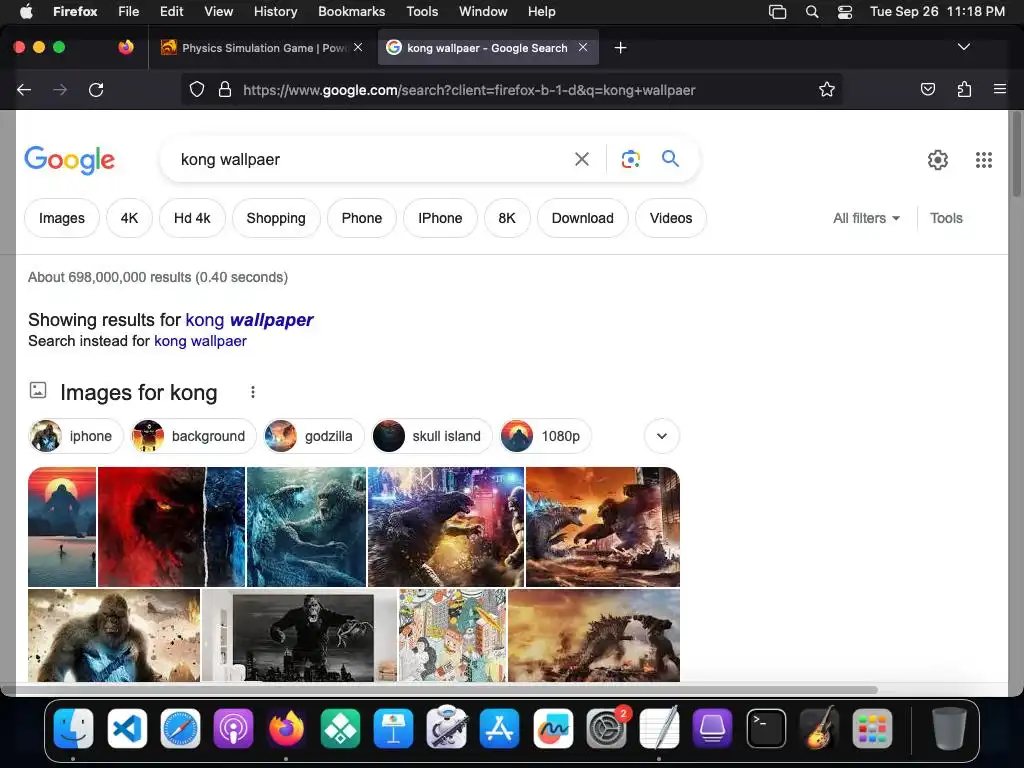
Task: Open Google quick settings gear
Action: [938, 160]
